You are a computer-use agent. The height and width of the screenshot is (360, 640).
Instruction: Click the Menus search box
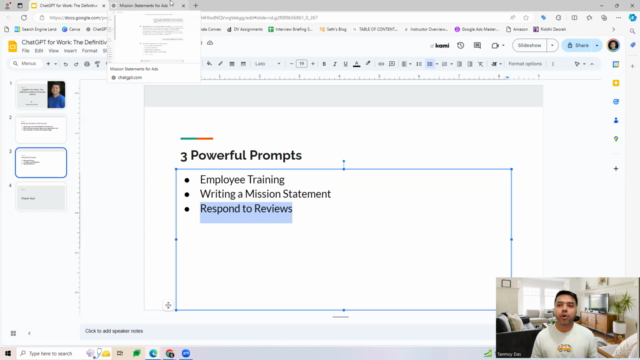point(25,64)
